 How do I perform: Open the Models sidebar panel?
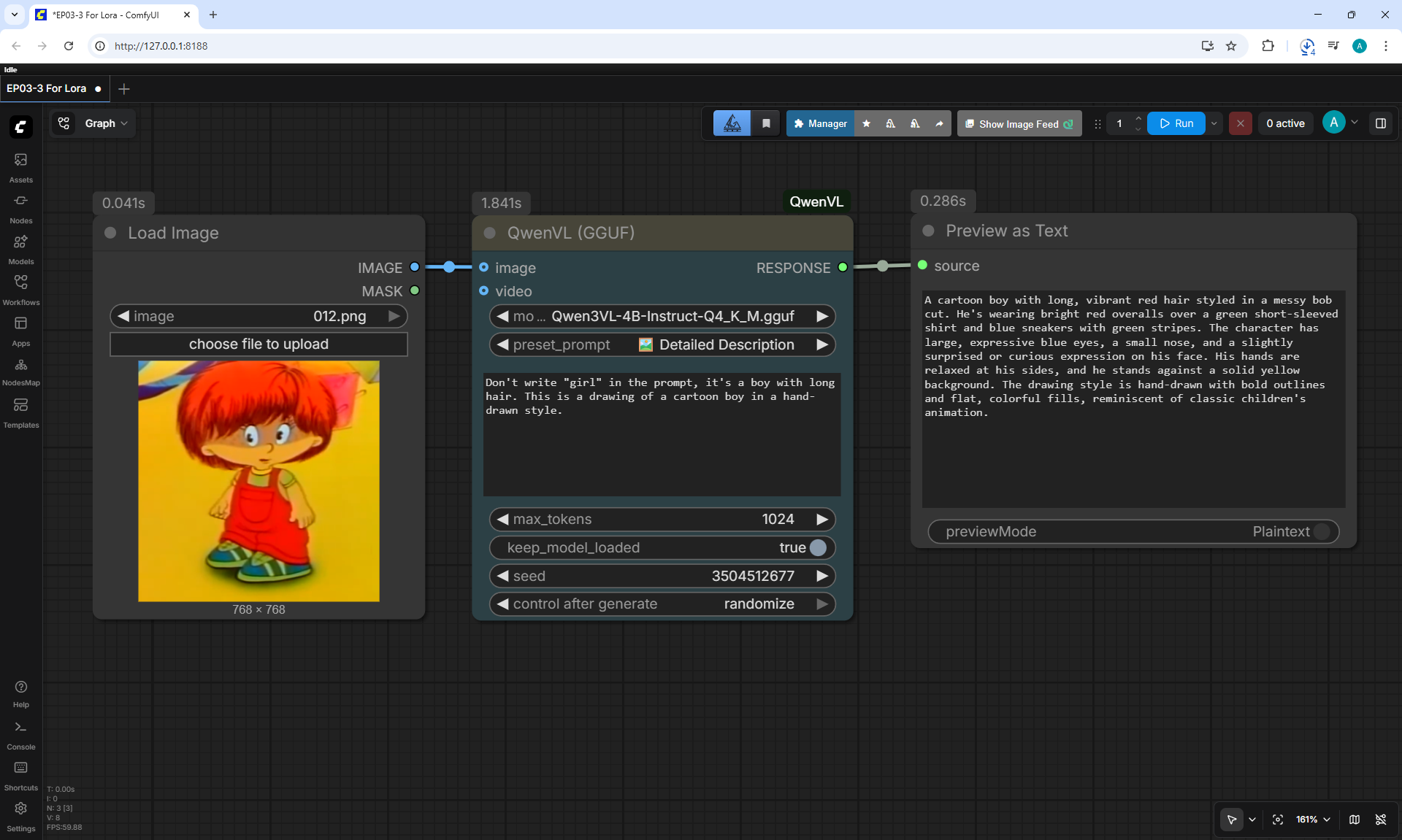click(x=20, y=249)
